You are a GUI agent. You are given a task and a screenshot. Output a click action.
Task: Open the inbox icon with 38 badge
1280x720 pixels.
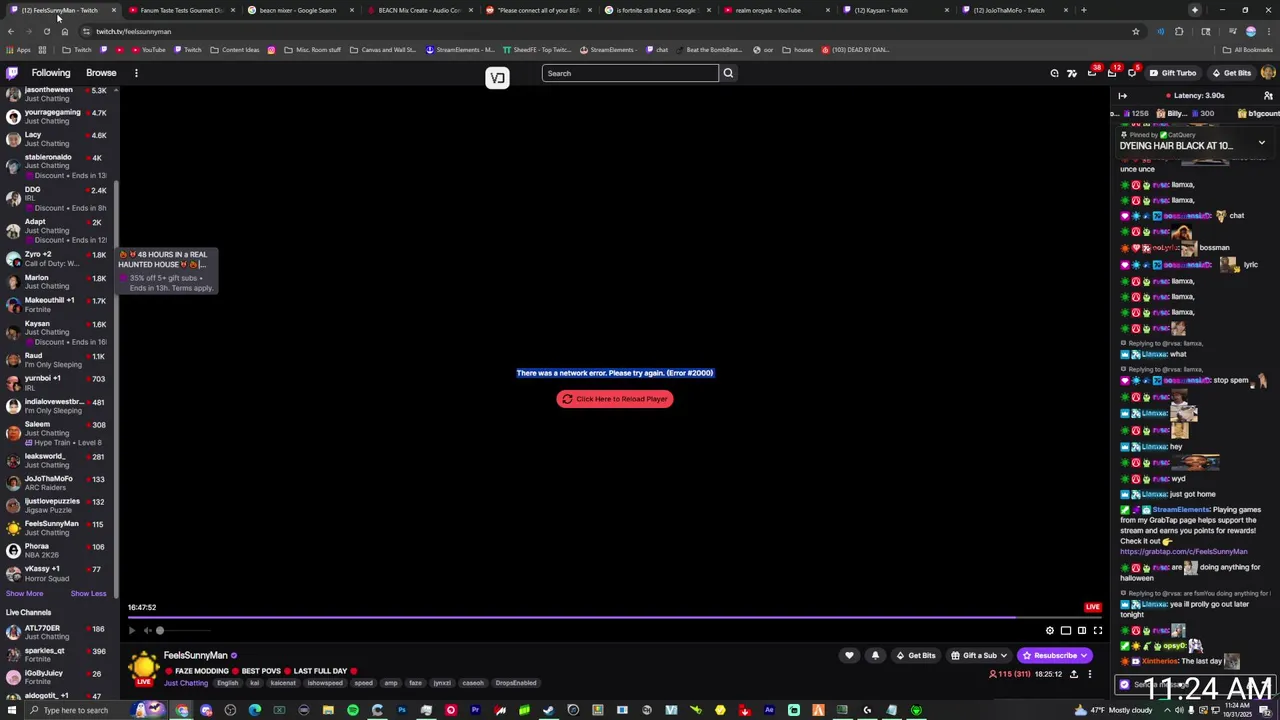tap(1092, 73)
